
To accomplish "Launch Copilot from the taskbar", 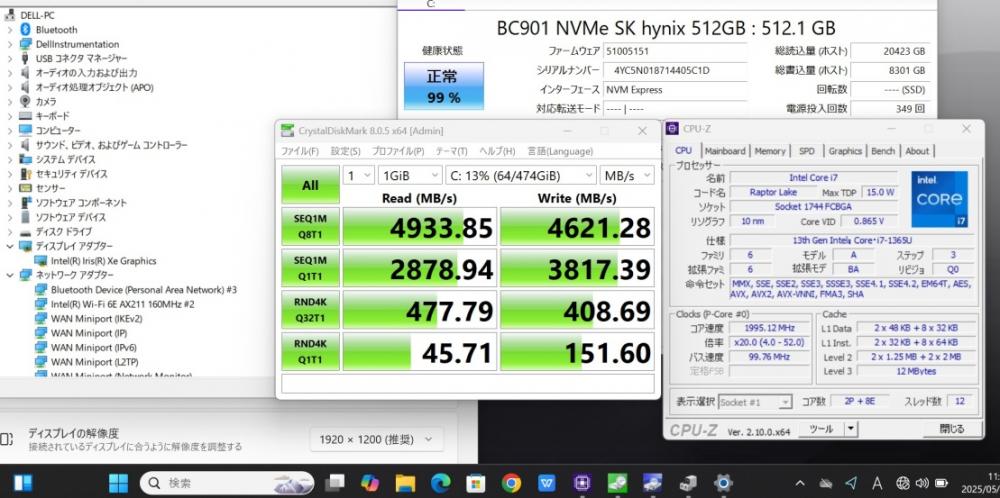I will [x=369, y=483].
